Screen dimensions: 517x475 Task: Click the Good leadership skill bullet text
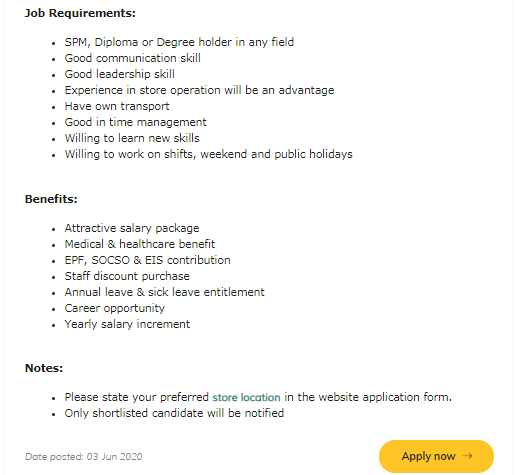tap(120, 74)
